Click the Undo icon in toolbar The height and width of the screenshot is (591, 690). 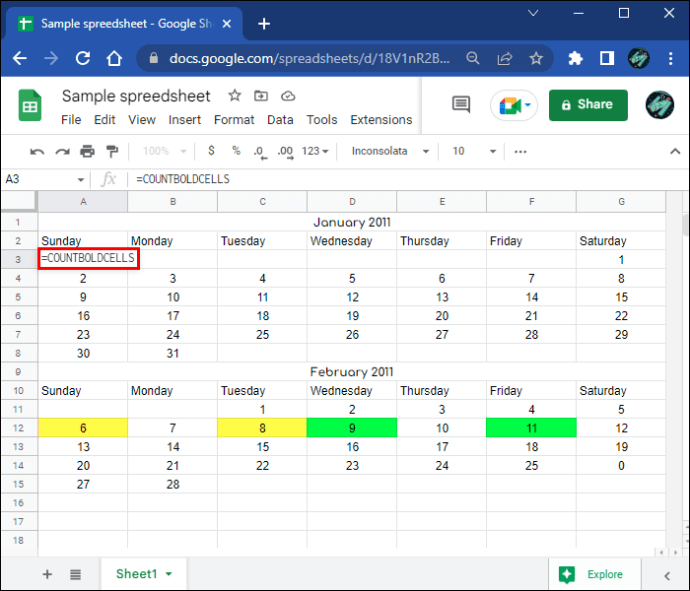click(x=37, y=152)
